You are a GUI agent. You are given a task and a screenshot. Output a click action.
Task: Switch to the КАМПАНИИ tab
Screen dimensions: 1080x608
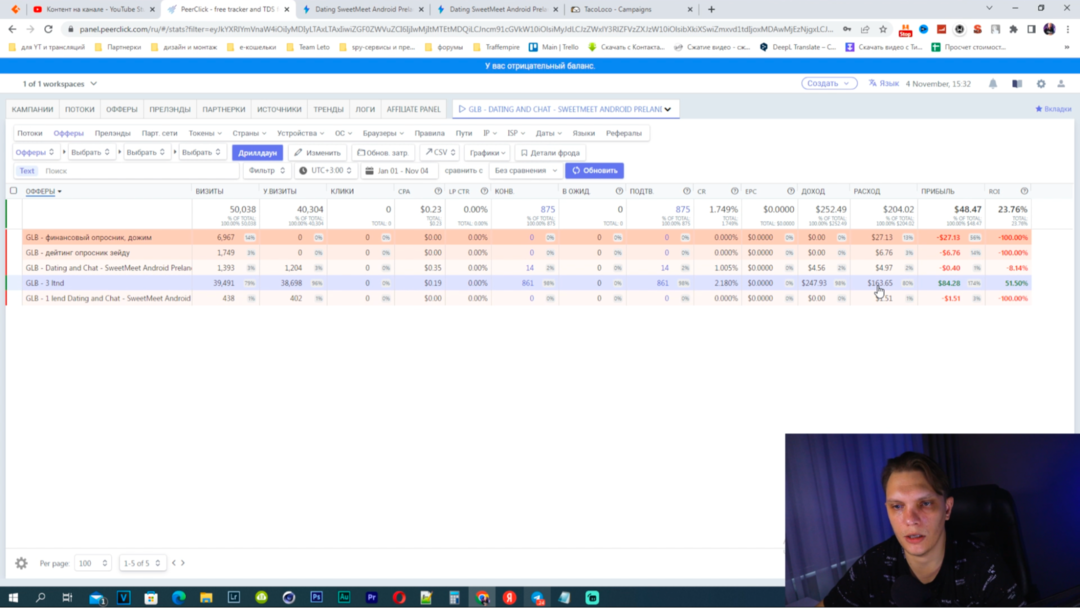click(33, 109)
